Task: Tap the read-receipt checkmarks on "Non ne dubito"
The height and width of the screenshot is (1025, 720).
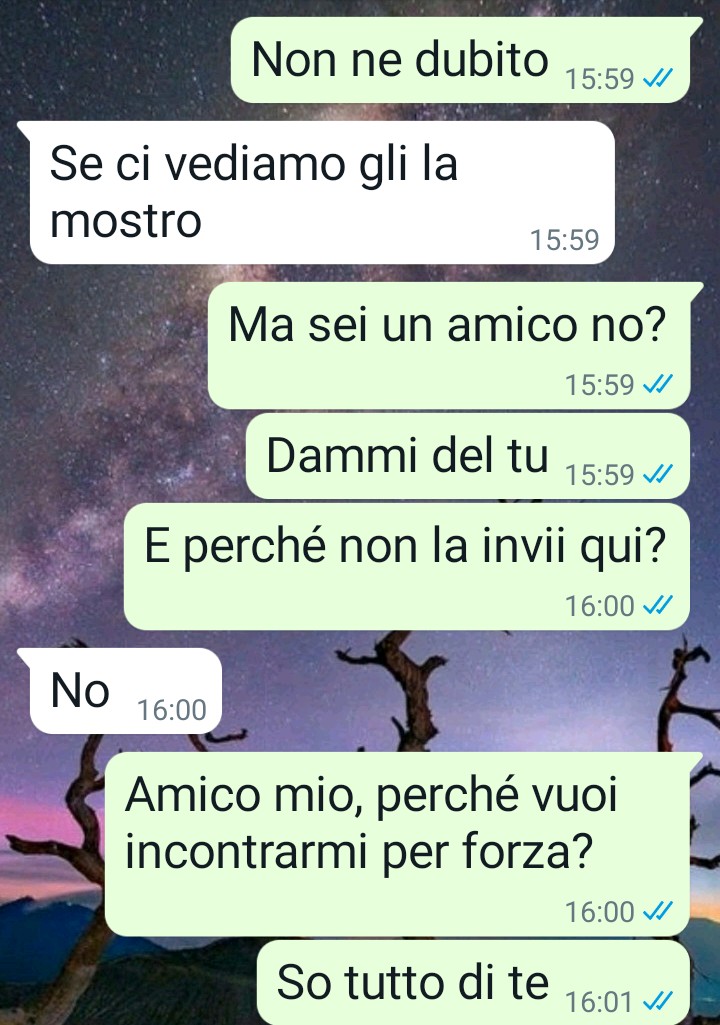Action: [x=657, y=79]
